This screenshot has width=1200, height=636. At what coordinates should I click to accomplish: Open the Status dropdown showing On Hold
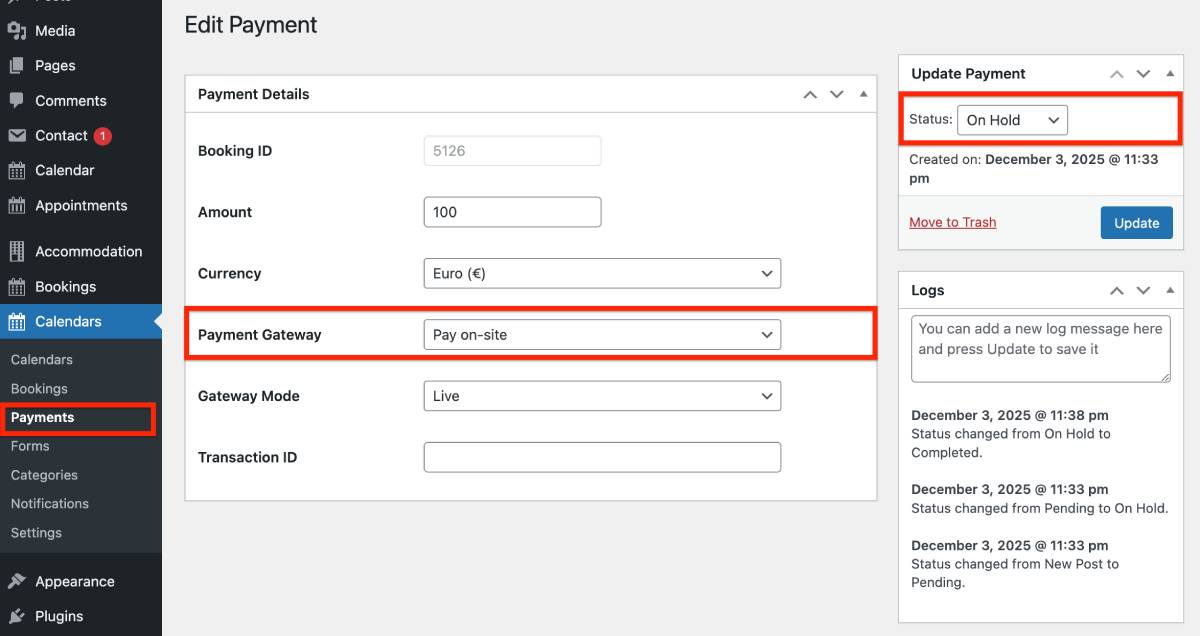tap(1012, 120)
